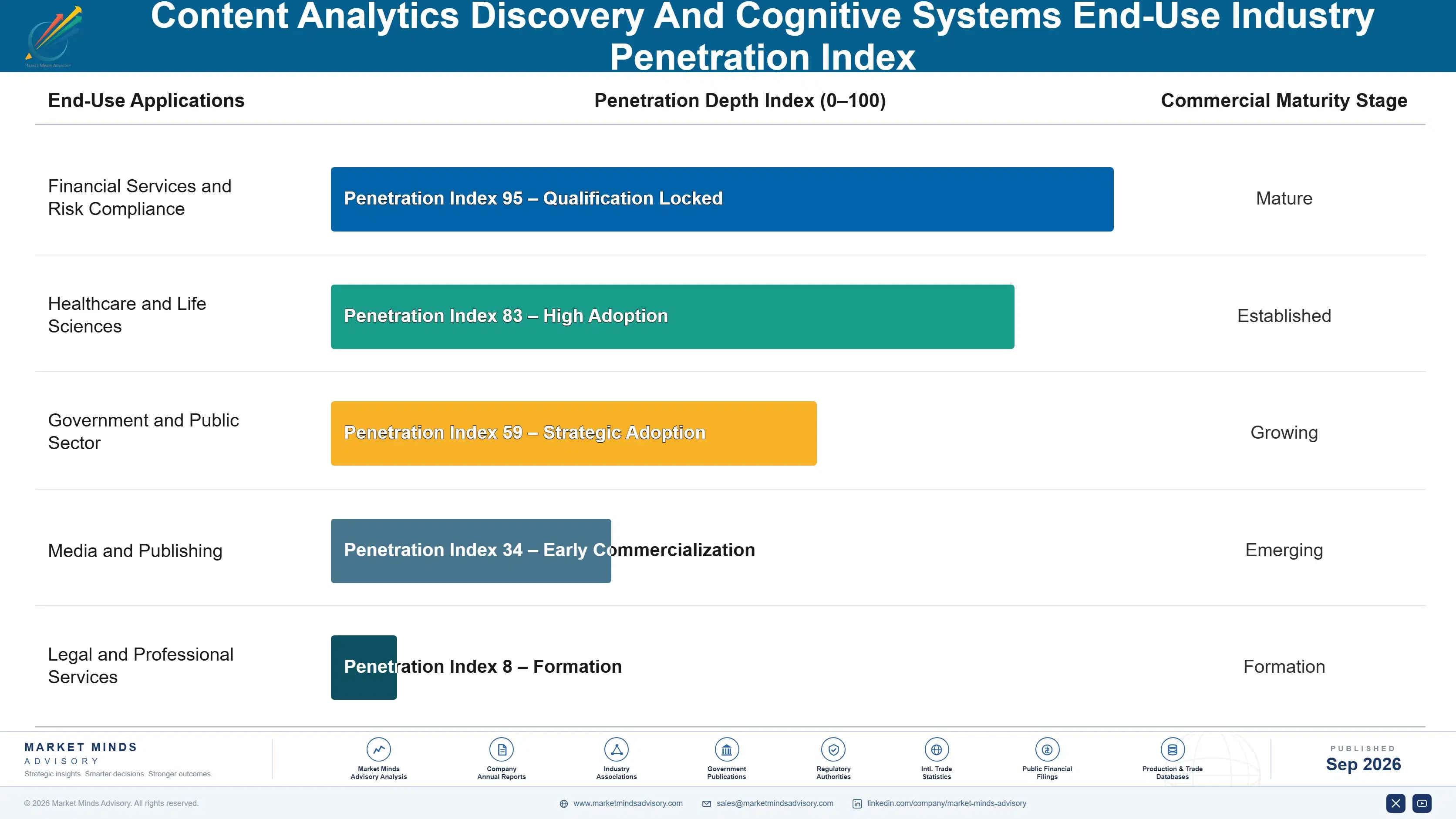Open www.marketmindsadvisory.com link
The width and height of the screenshot is (1456, 819).
(628, 803)
